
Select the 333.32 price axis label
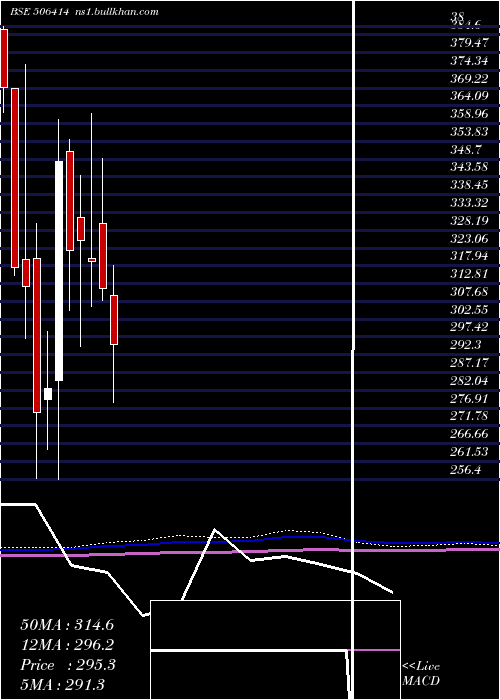[x=469, y=203]
